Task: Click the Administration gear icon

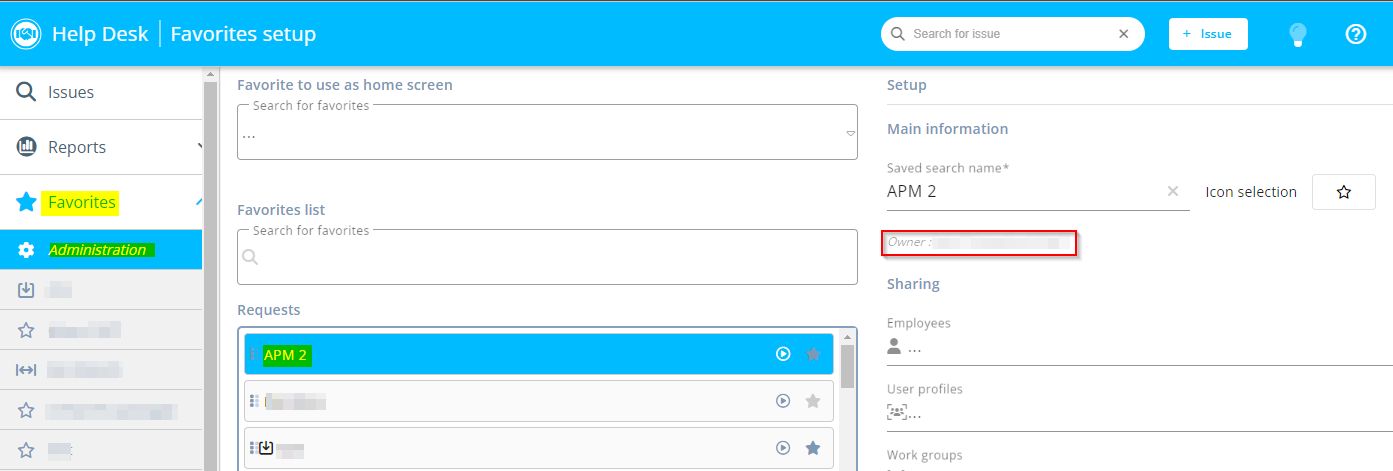Action: click(27, 250)
